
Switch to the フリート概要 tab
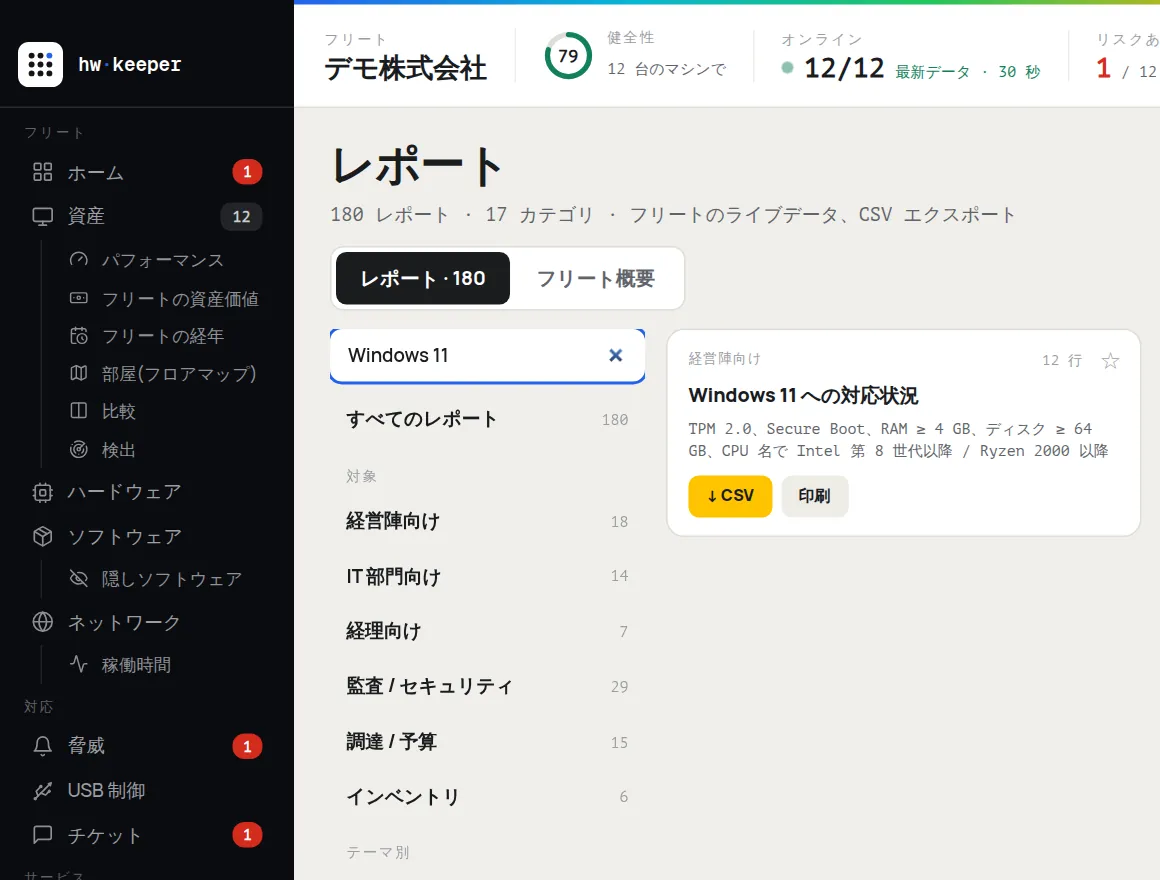coord(596,279)
